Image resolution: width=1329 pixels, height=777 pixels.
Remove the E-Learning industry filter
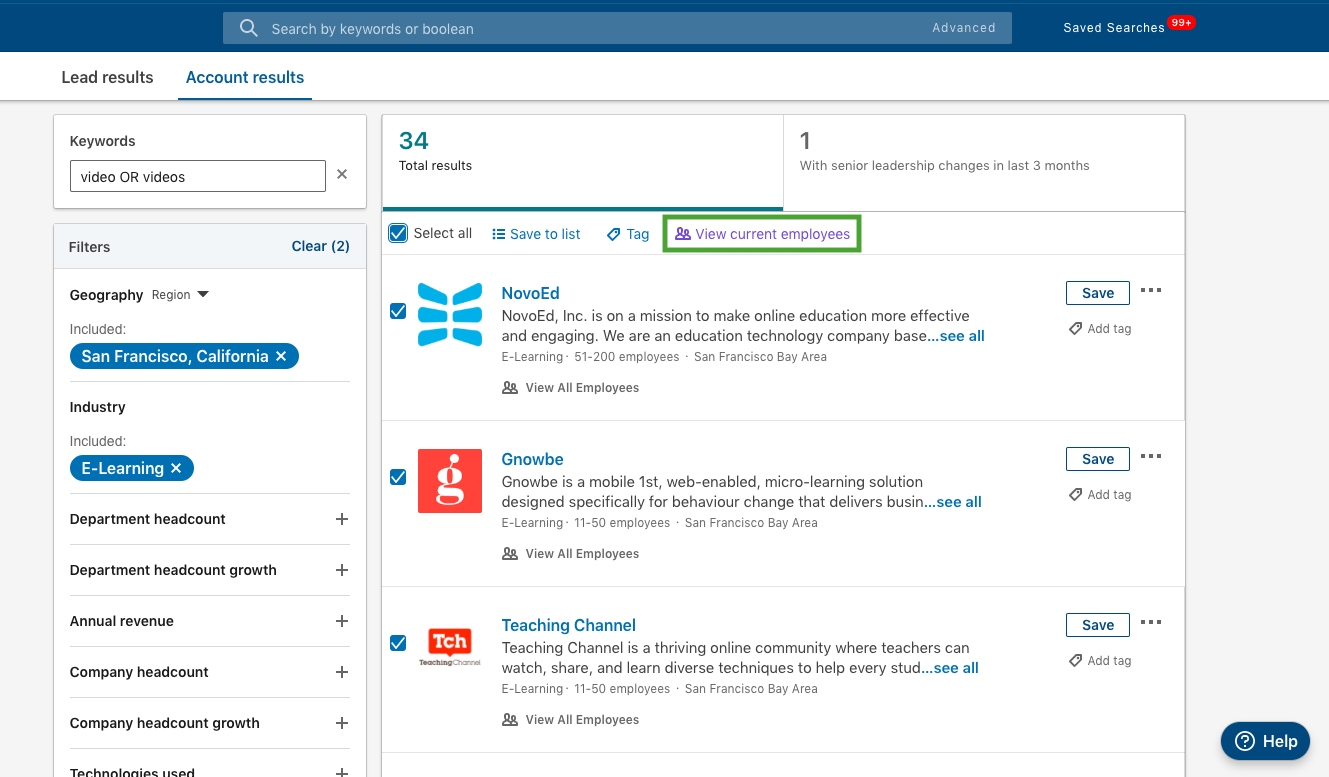pyautogui.click(x=176, y=468)
